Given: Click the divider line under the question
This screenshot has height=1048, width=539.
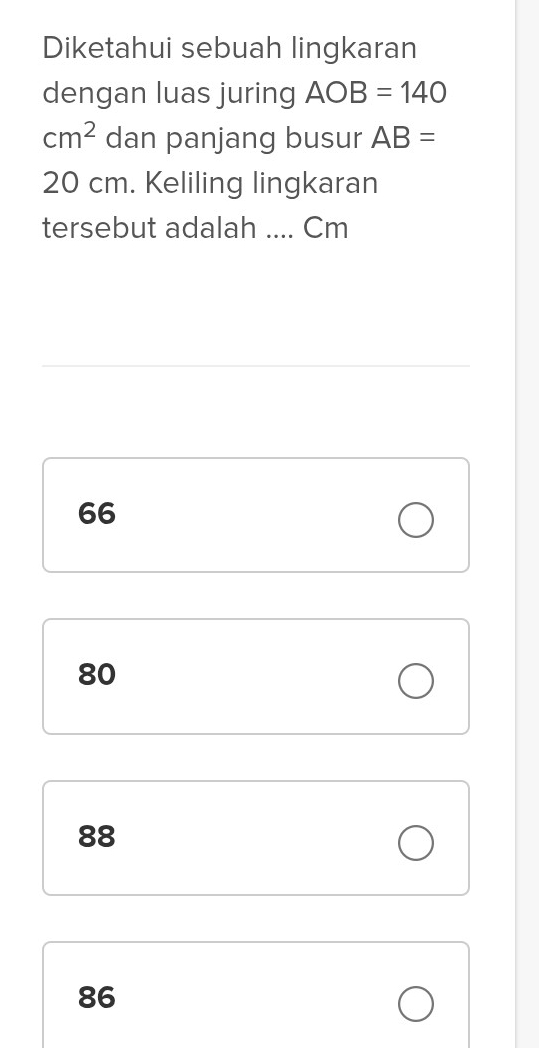Looking at the screenshot, I should point(256,366).
